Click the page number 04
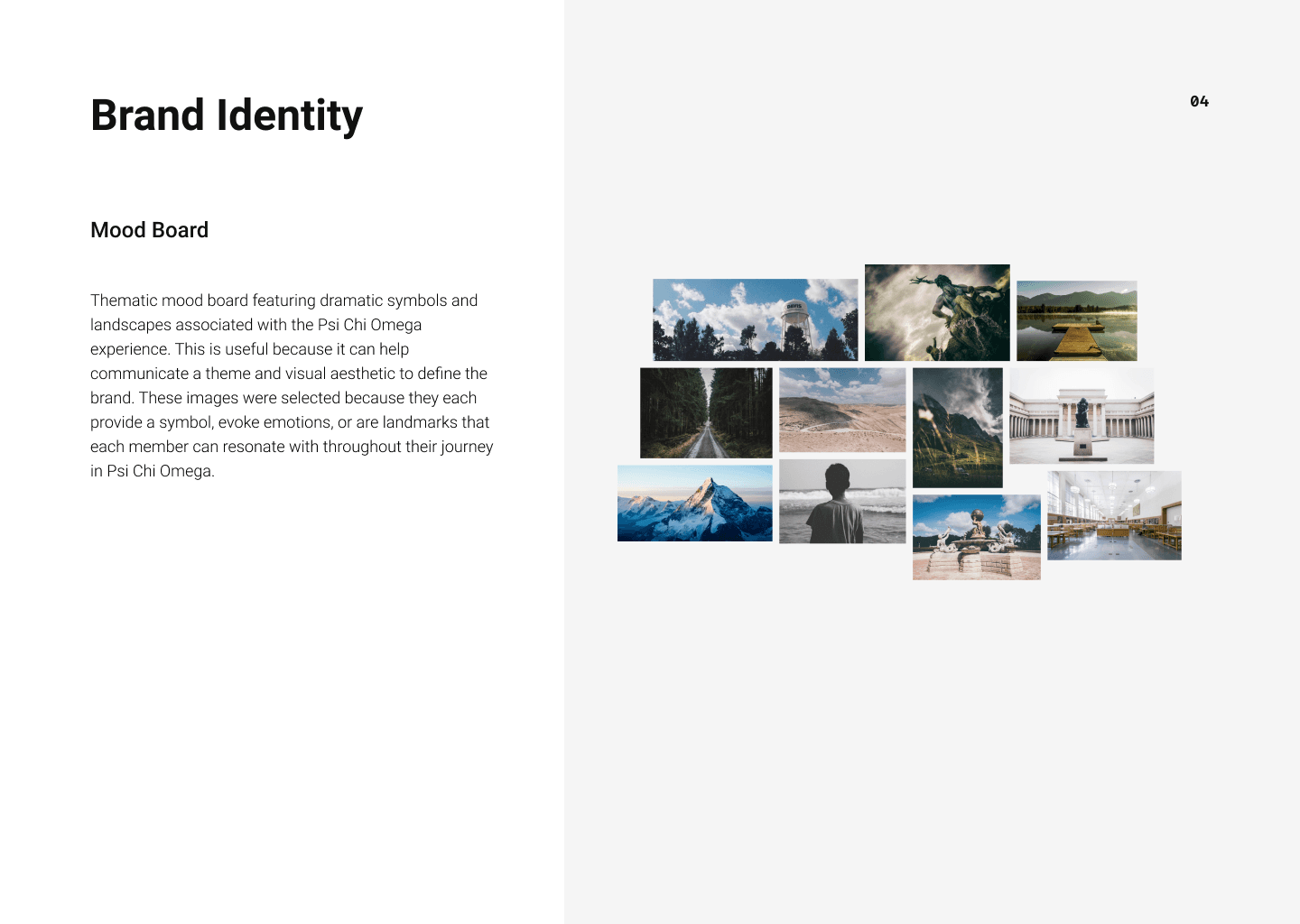 coord(1199,101)
